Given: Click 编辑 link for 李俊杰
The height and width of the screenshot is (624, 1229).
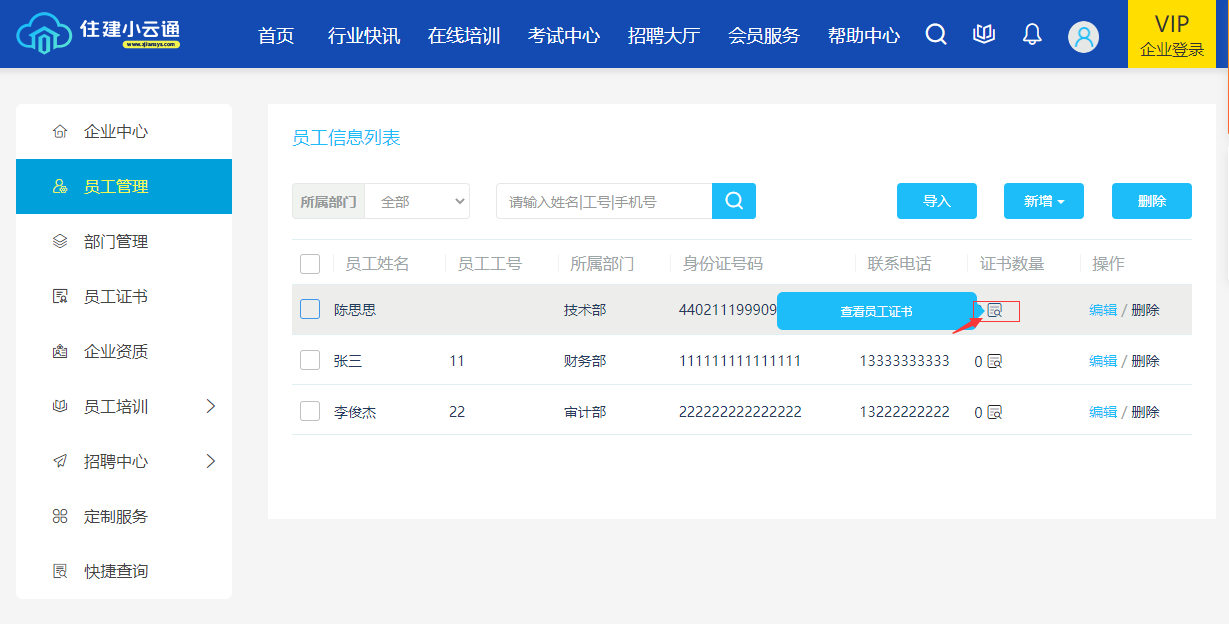Looking at the screenshot, I should point(1102,412).
